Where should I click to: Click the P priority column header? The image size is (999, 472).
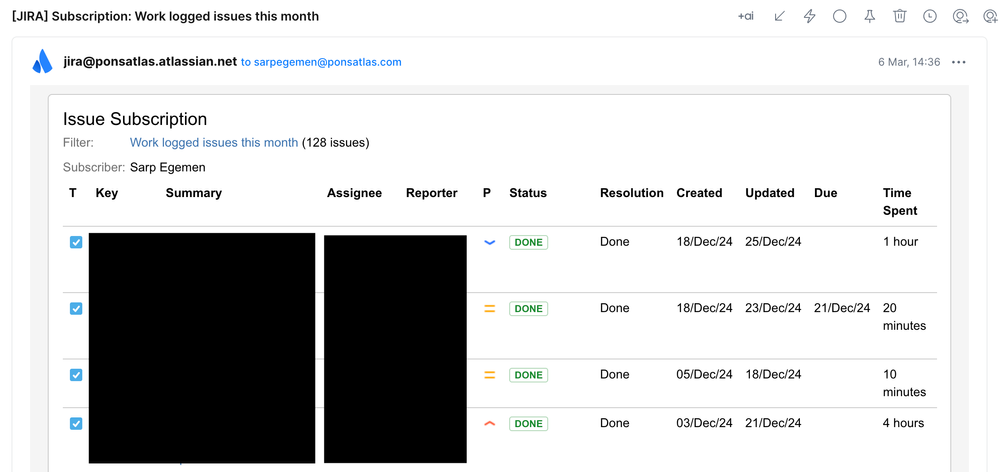[487, 193]
